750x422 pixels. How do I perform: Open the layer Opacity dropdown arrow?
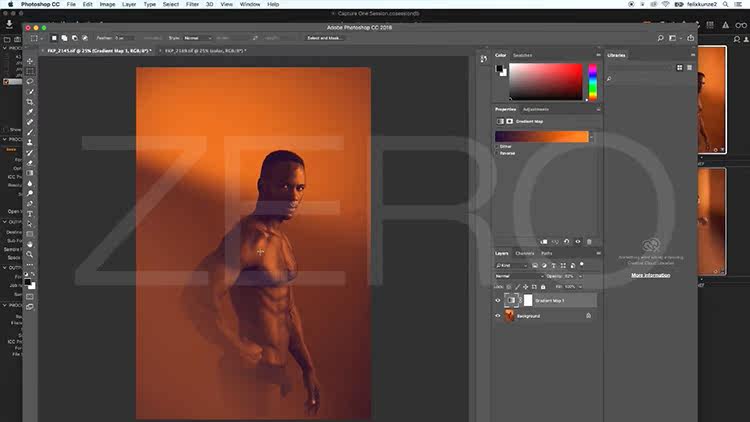coord(580,276)
